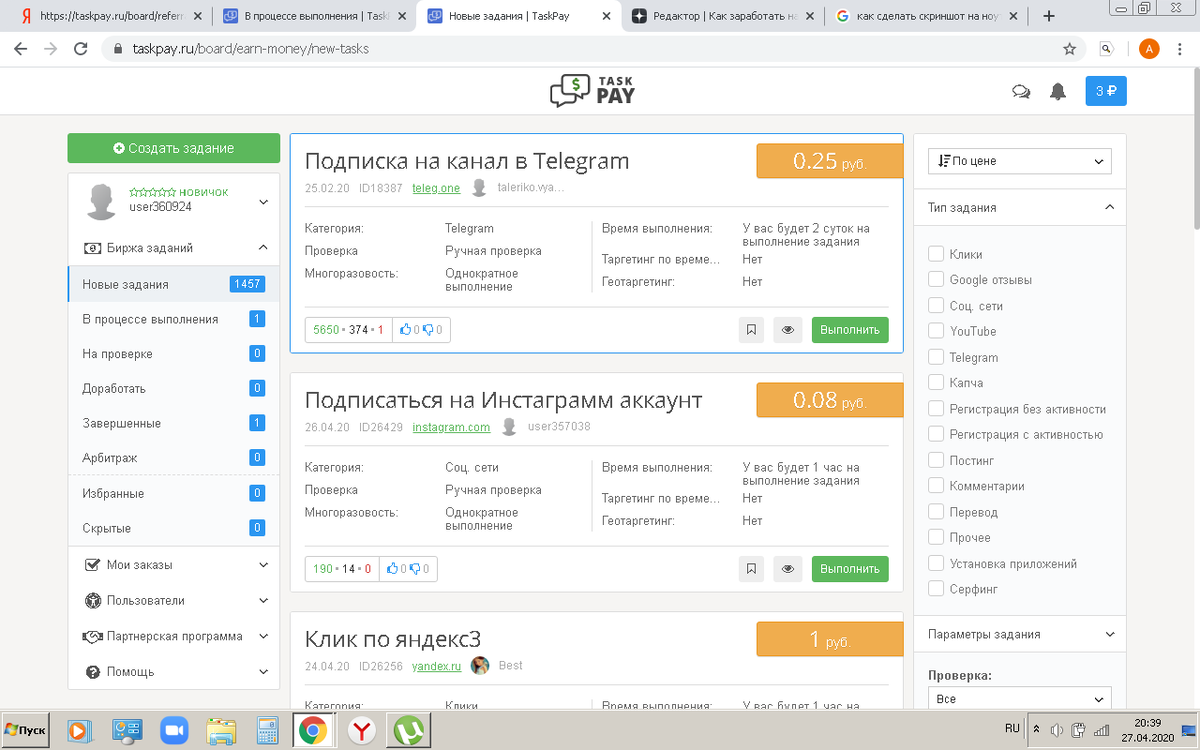Click thumbs-down on the Instagram task
Viewport: 1200px width, 750px height.
[x=415, y=569]
